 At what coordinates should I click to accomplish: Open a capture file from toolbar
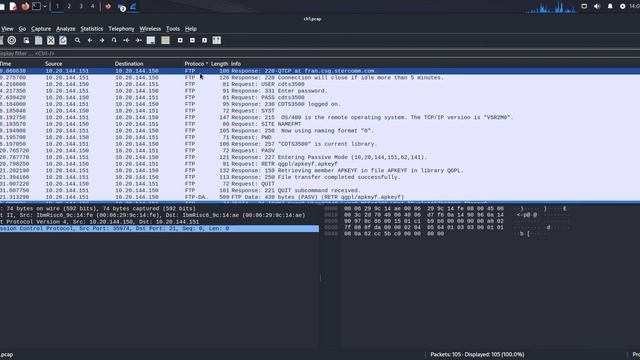[26, 40]
